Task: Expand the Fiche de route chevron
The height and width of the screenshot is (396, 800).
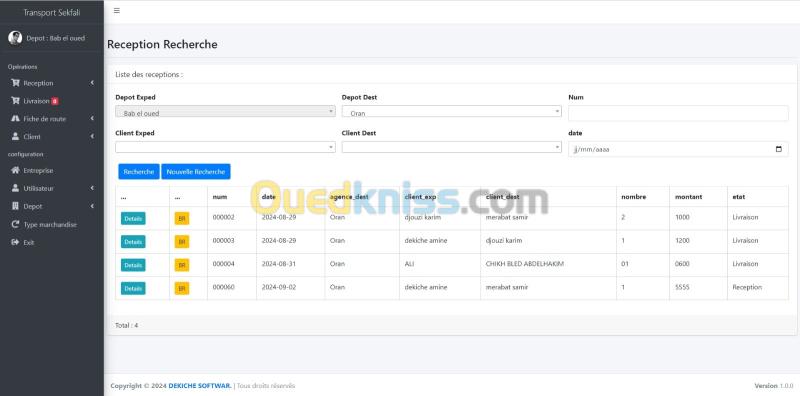Action: (92, 118)
